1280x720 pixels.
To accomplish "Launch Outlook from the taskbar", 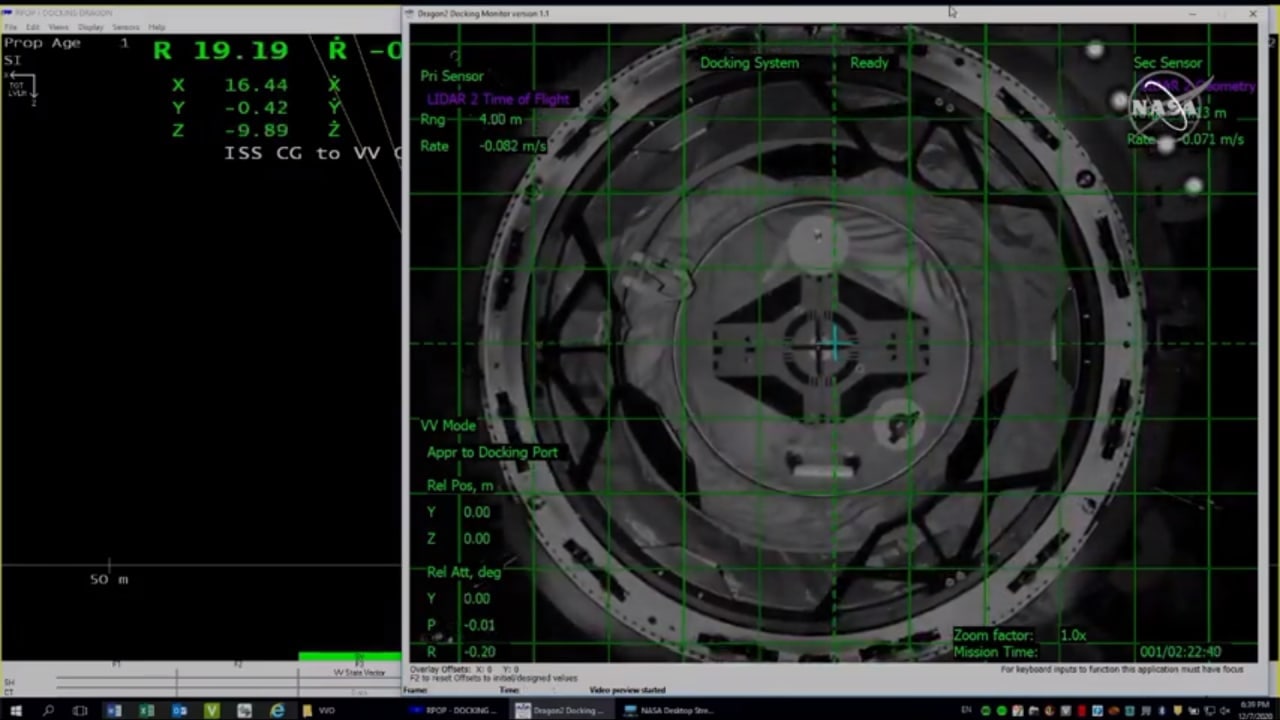I will pos(179,711).
